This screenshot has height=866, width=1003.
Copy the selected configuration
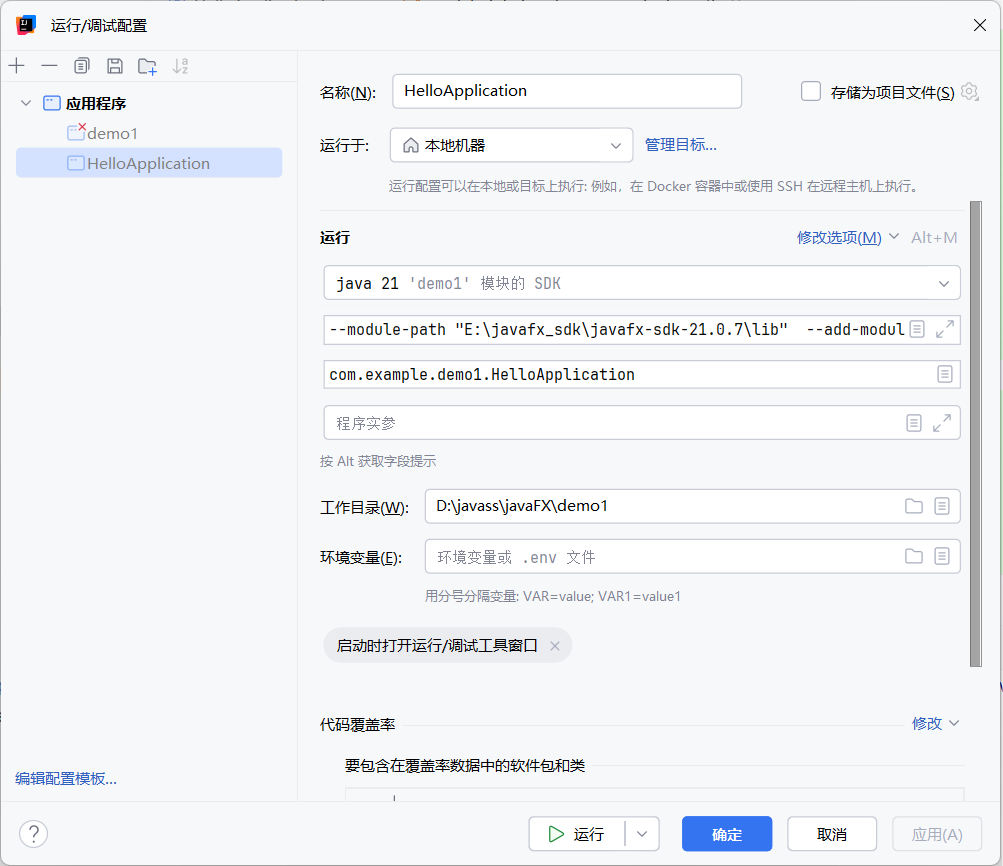pyautogui.click(x=82, y=65)
